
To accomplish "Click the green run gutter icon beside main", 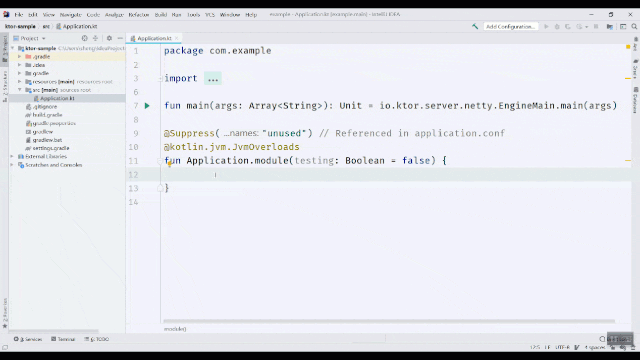I will pyautogui.click(x=147, y=106).
